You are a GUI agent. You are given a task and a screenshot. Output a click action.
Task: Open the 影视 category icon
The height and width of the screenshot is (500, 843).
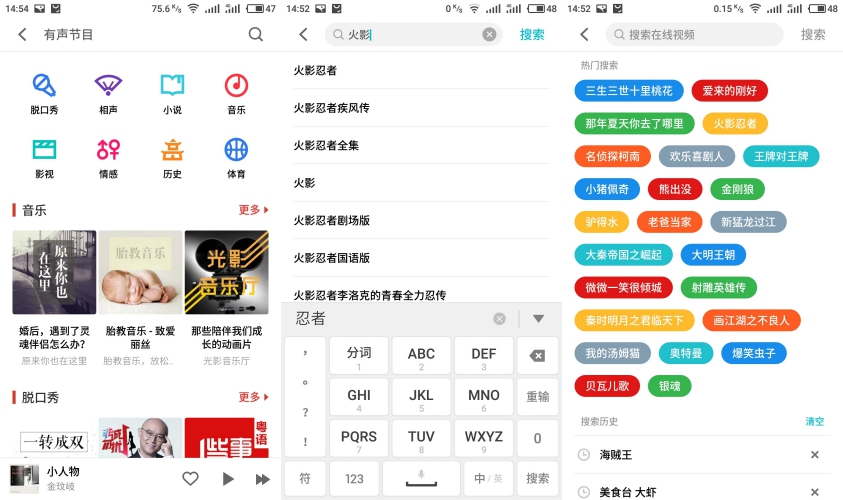coord(44,159)
